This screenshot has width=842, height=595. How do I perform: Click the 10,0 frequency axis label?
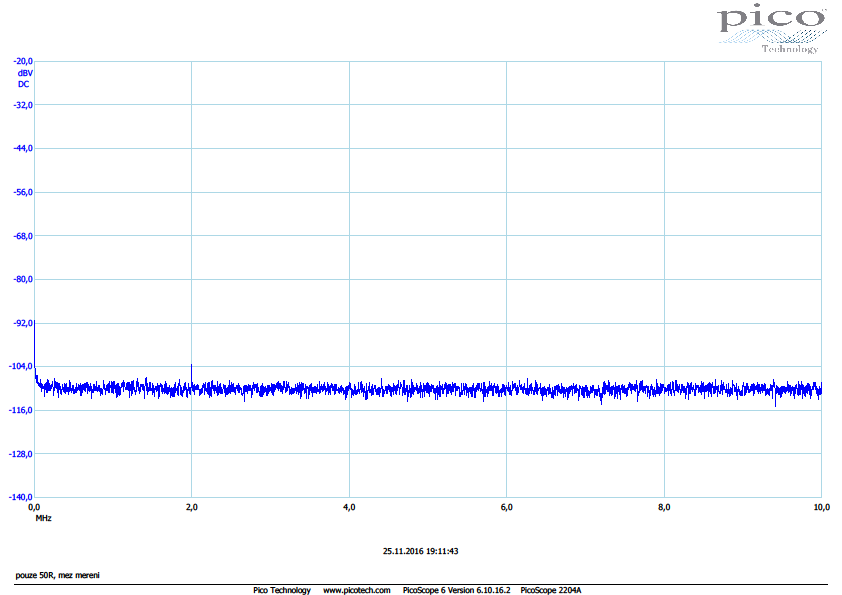822,507
